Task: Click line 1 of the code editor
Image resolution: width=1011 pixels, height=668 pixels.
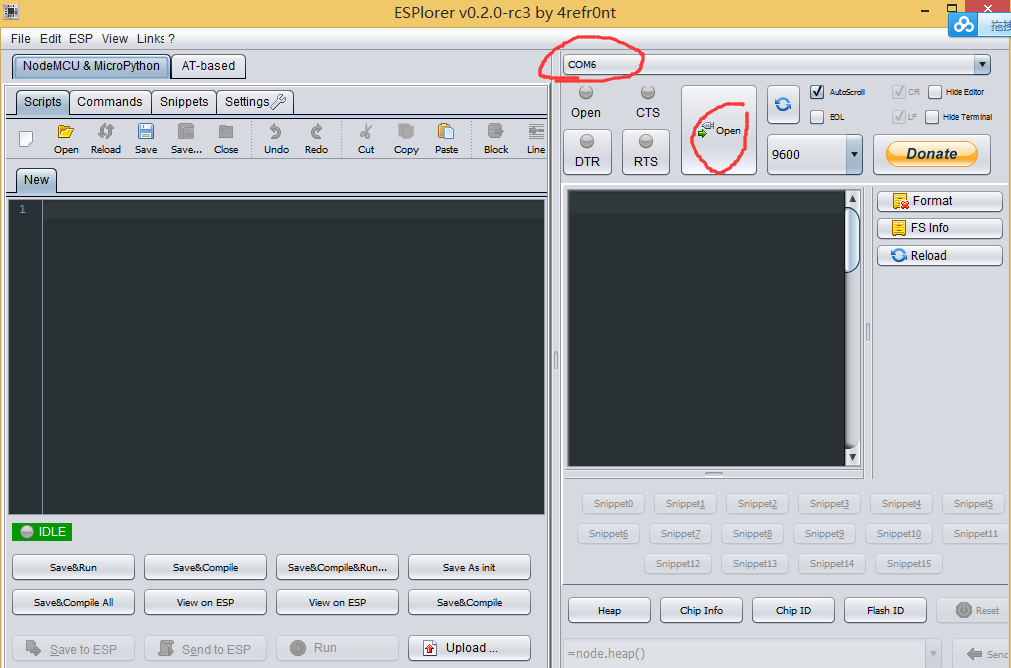Action: 293,209
